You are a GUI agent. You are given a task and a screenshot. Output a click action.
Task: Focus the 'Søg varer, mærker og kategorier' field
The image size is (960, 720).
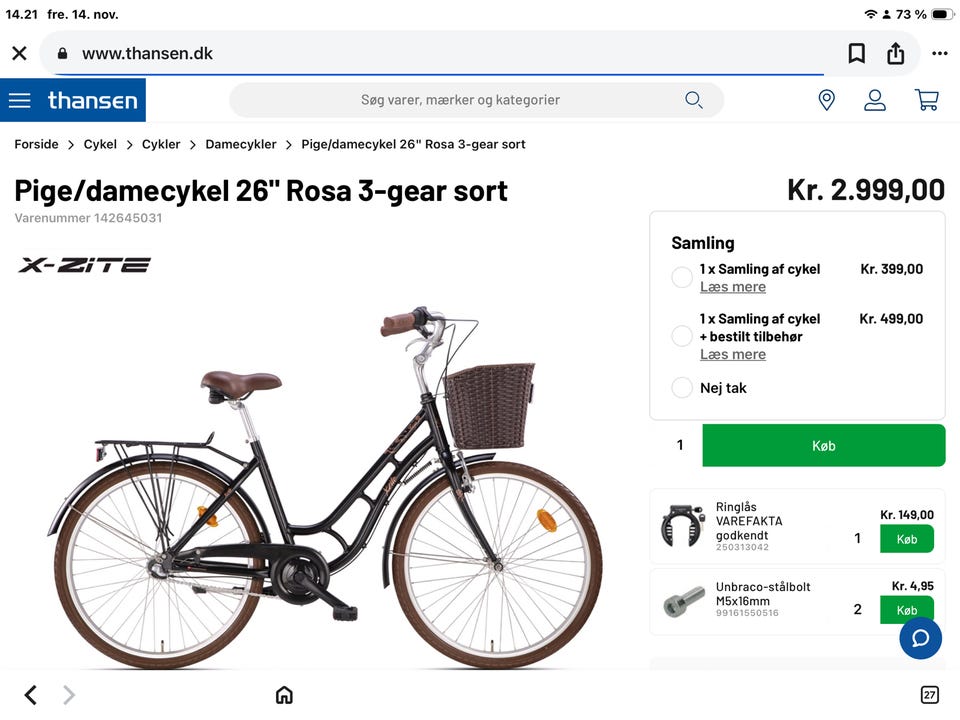click(460, 100)
